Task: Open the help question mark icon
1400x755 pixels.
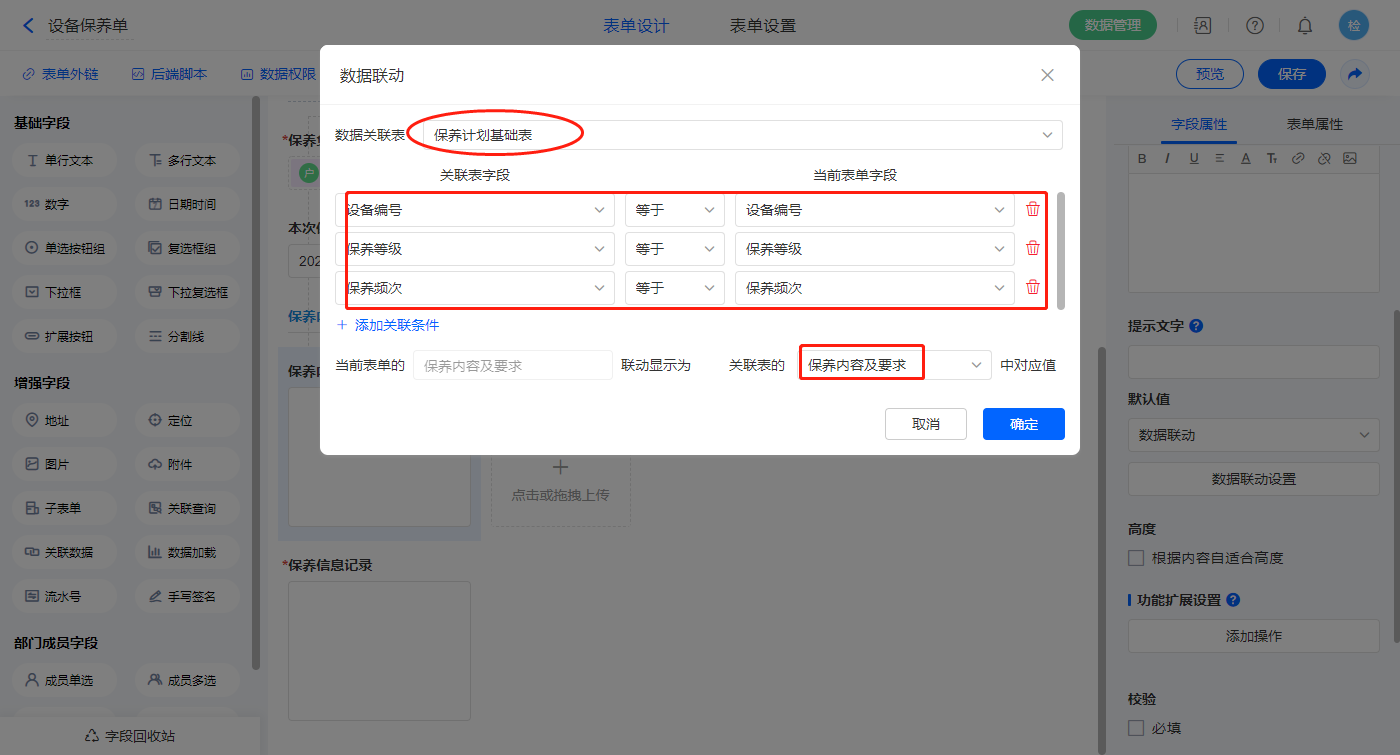Action: tap(1255, 26)
